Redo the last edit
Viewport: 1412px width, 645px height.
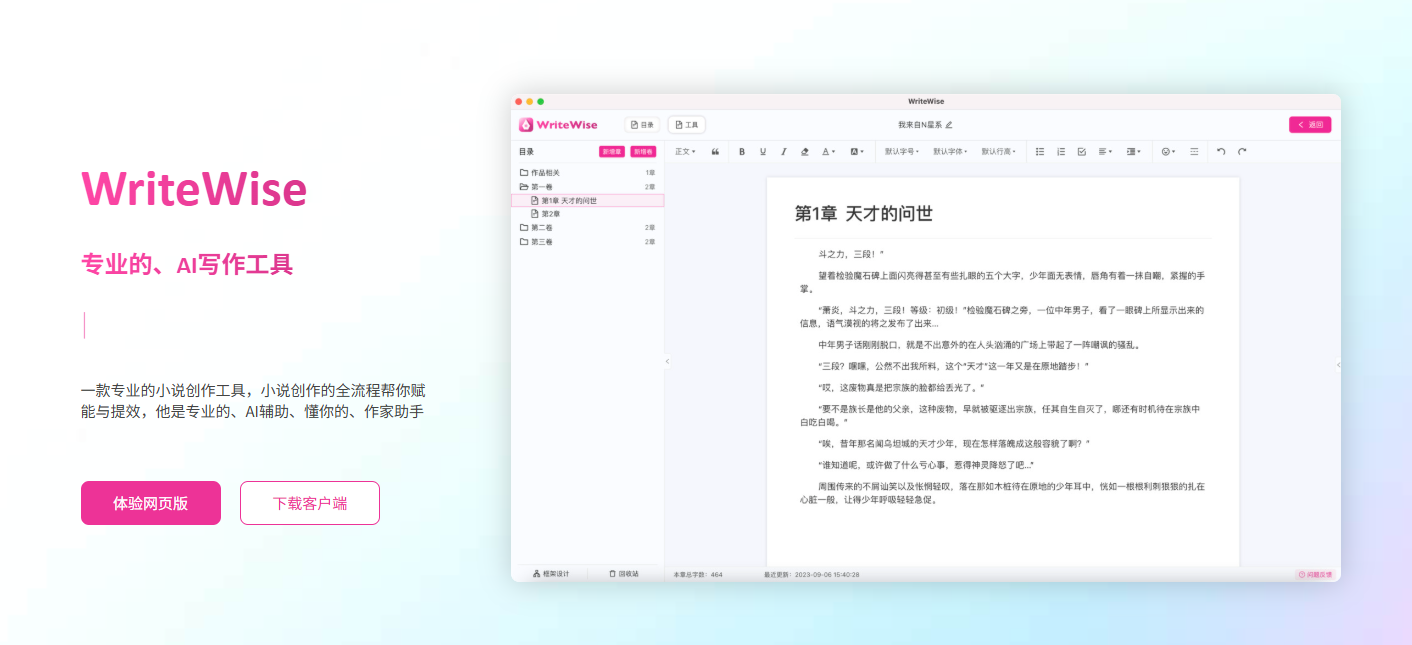pos(1242,152)
